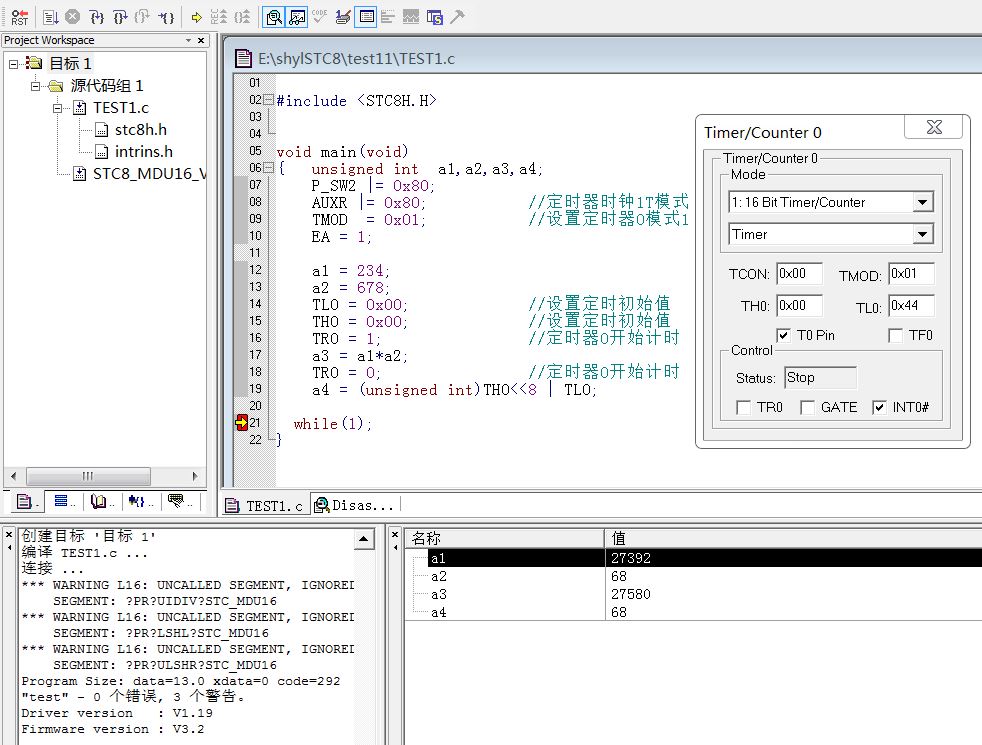Click the Step Out braces icon
Viewport: 982px width, 745px height.
(x=143, y=17)
